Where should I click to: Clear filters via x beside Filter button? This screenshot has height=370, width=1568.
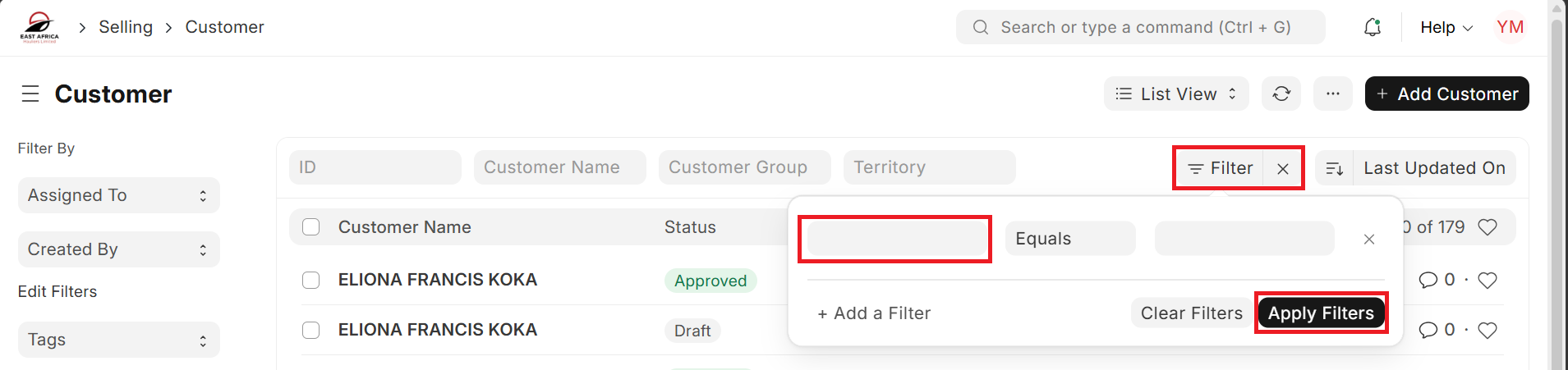click(x=1282, y=168)
